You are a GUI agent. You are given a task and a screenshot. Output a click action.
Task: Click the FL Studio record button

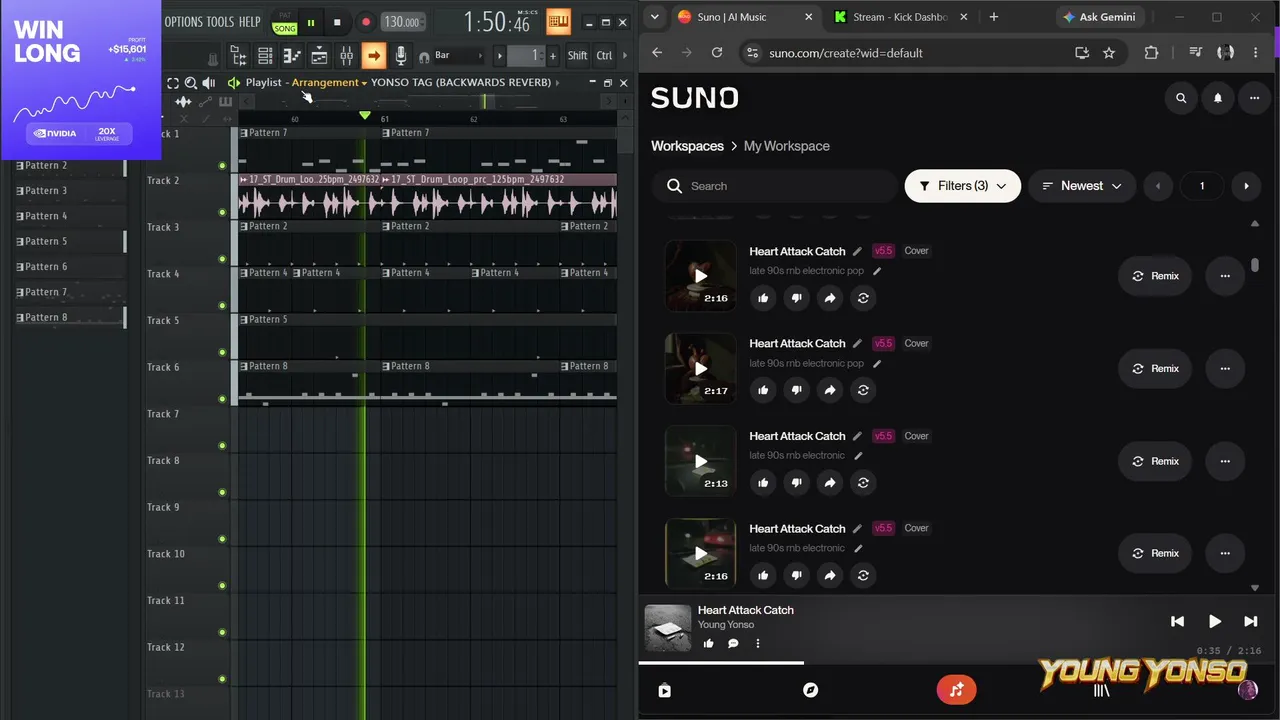365,22
